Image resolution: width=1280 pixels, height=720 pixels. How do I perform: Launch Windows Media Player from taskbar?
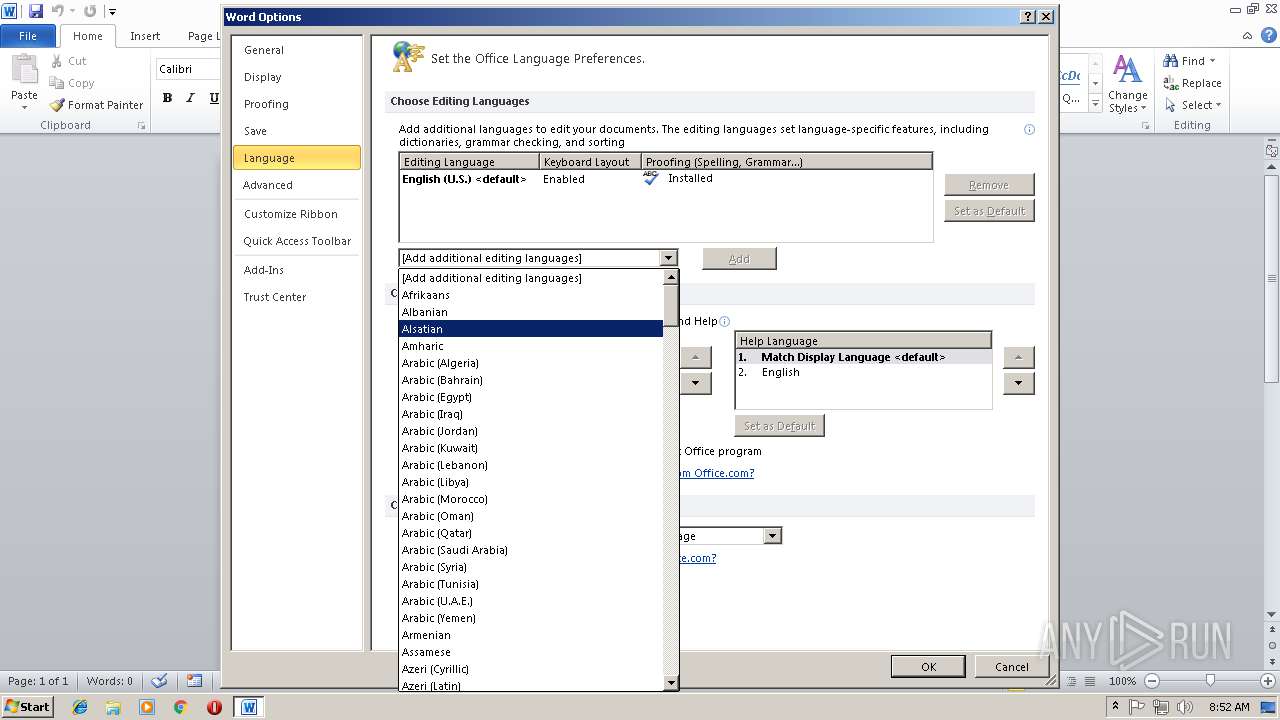coord(147,707)
